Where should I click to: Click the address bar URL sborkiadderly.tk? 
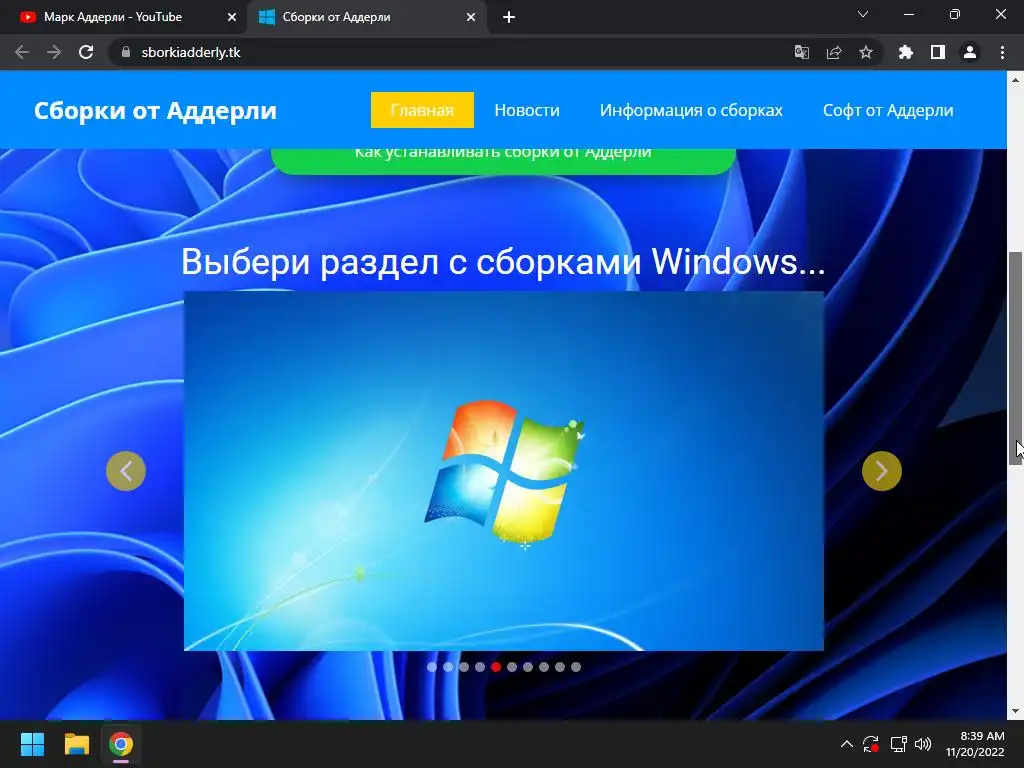pyautogui.click(x=191, y=52)
